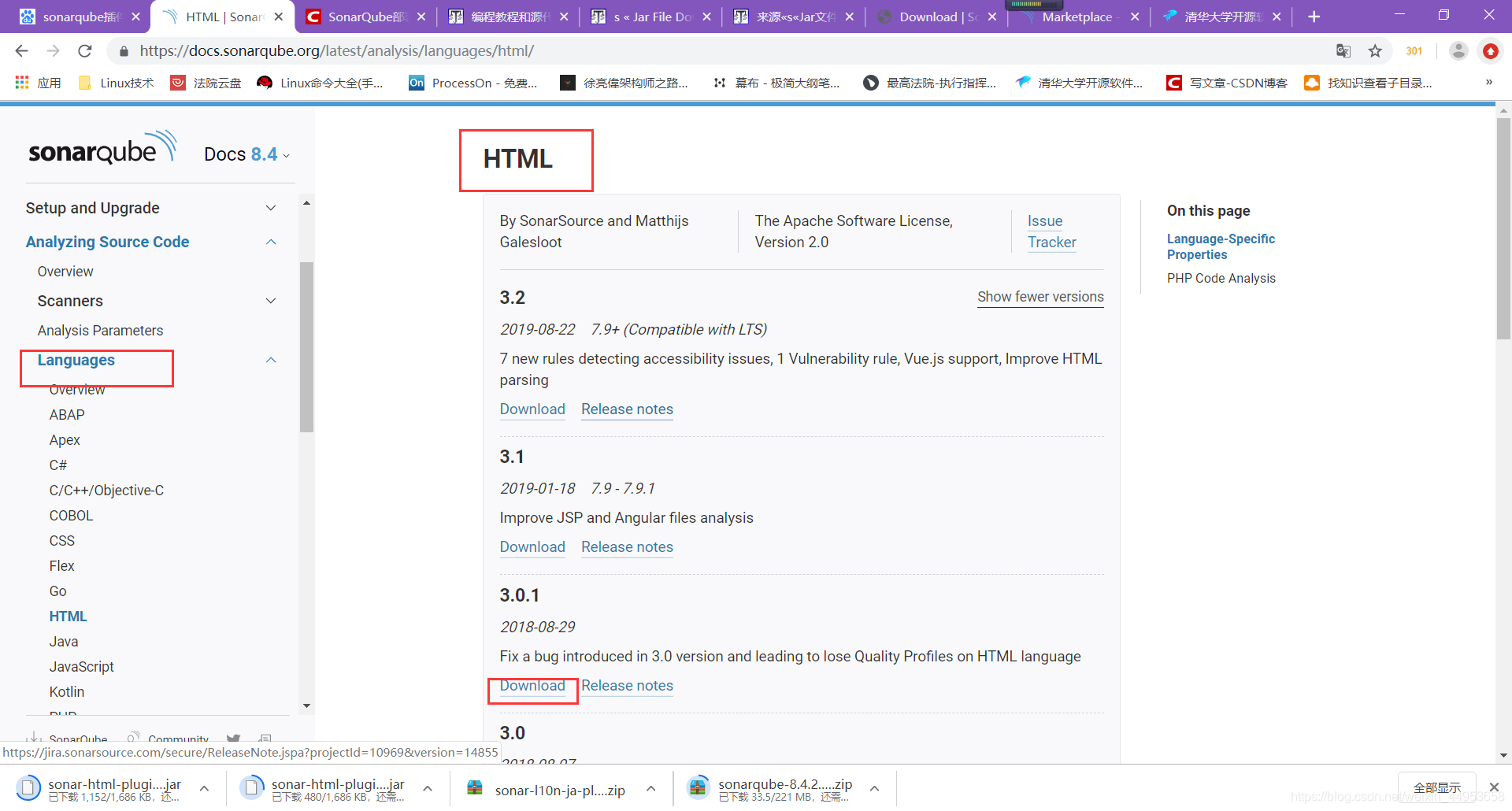Download HTML plugin version 3.0.1

tap(532, 686)
